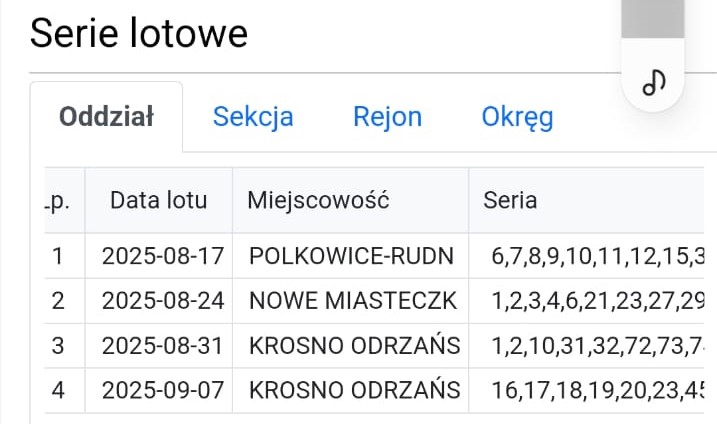Screen dimensions: 717x424
Task: Switch to the Okręg tab
Action: coord(517,117)
